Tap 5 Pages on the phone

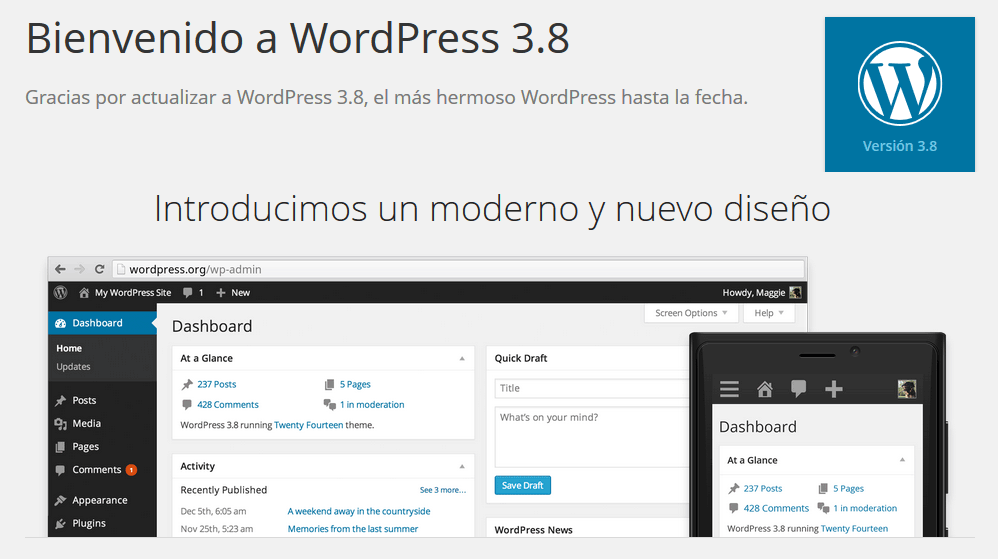click(848, 489)
